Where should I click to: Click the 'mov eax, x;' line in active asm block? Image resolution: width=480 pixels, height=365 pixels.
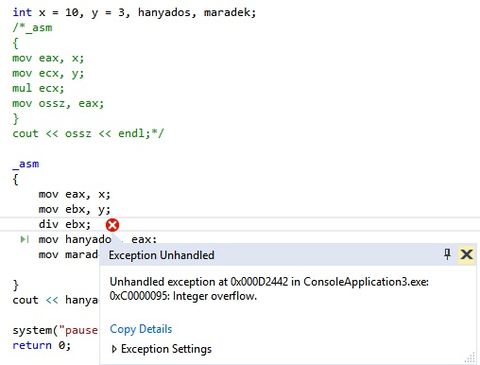(74, 194)
